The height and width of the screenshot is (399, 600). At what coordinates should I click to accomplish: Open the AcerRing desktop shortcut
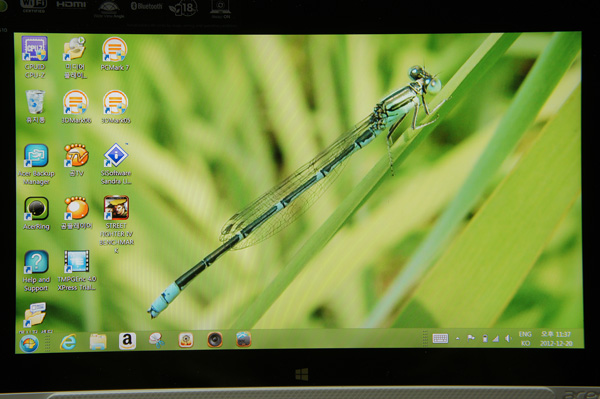[x=36, y=213]
